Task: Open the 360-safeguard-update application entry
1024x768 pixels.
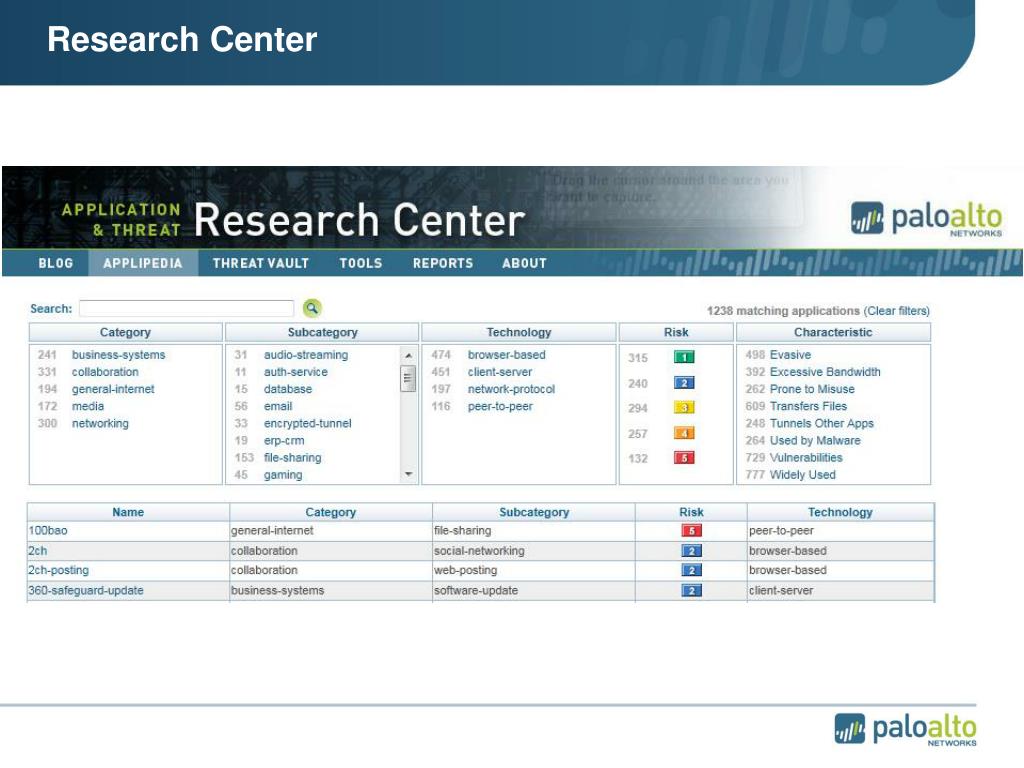Action: coord(86,590)
